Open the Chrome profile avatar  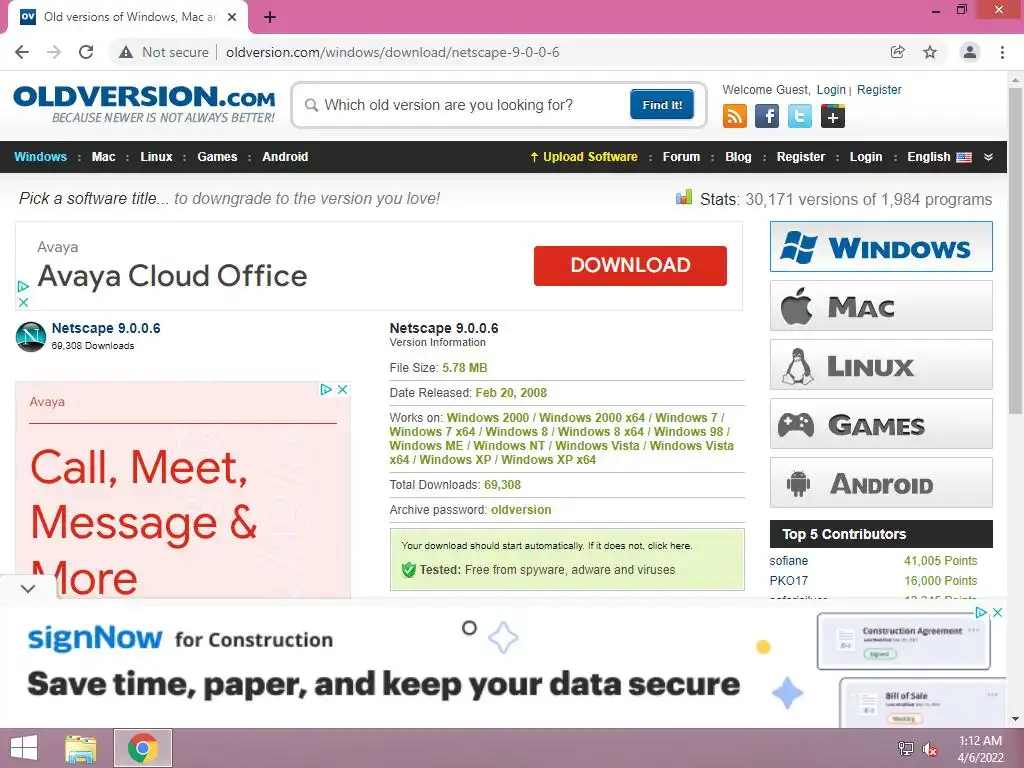970,52
